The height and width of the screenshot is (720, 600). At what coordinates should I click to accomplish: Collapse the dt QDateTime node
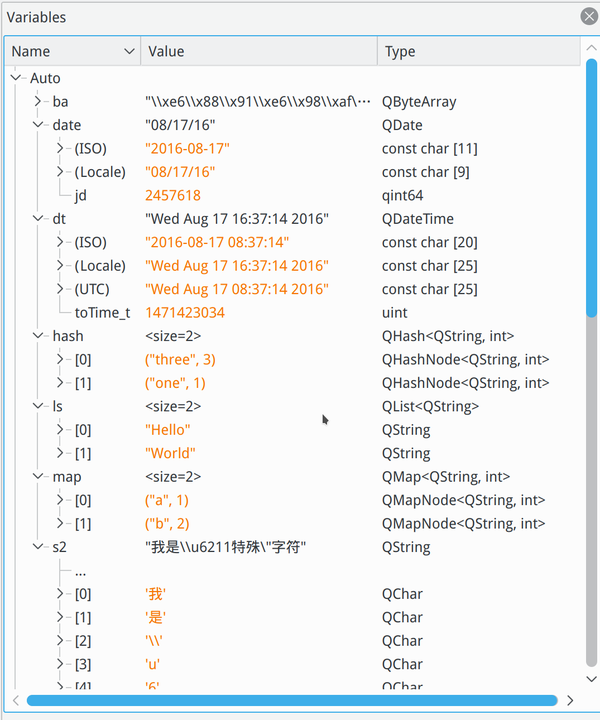[39, 219]
